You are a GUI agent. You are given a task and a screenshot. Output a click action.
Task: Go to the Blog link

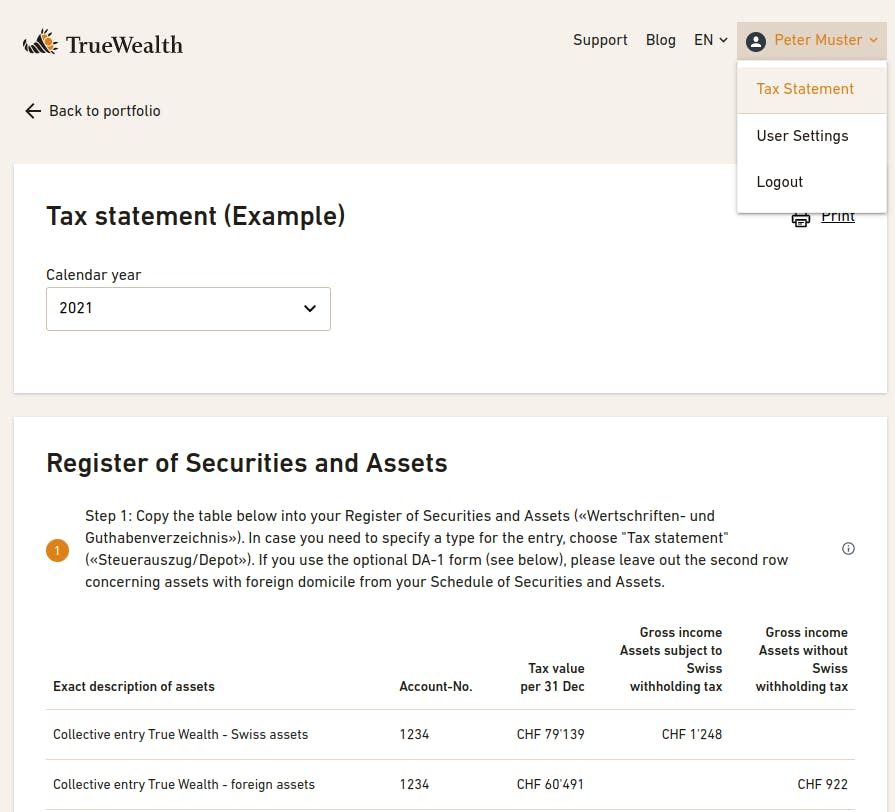pyautogui.click(x=660, y=40)
